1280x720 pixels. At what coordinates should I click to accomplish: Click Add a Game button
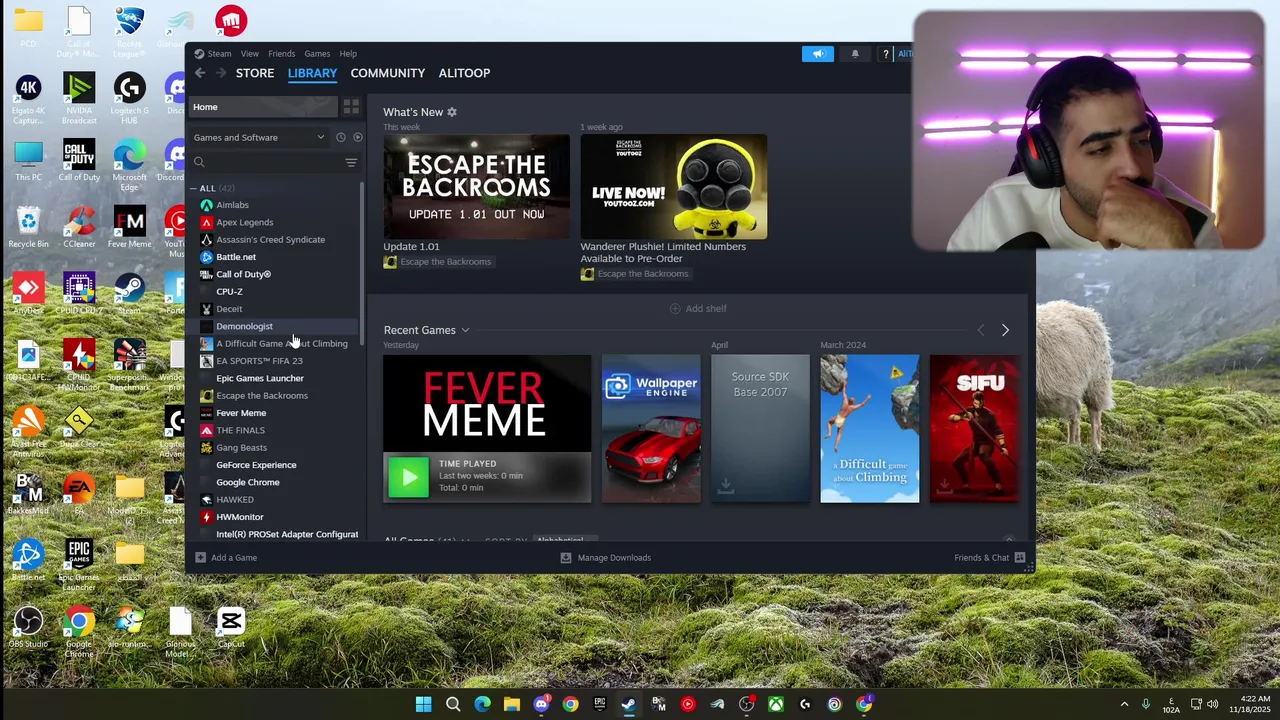click(x=226, y=558)
